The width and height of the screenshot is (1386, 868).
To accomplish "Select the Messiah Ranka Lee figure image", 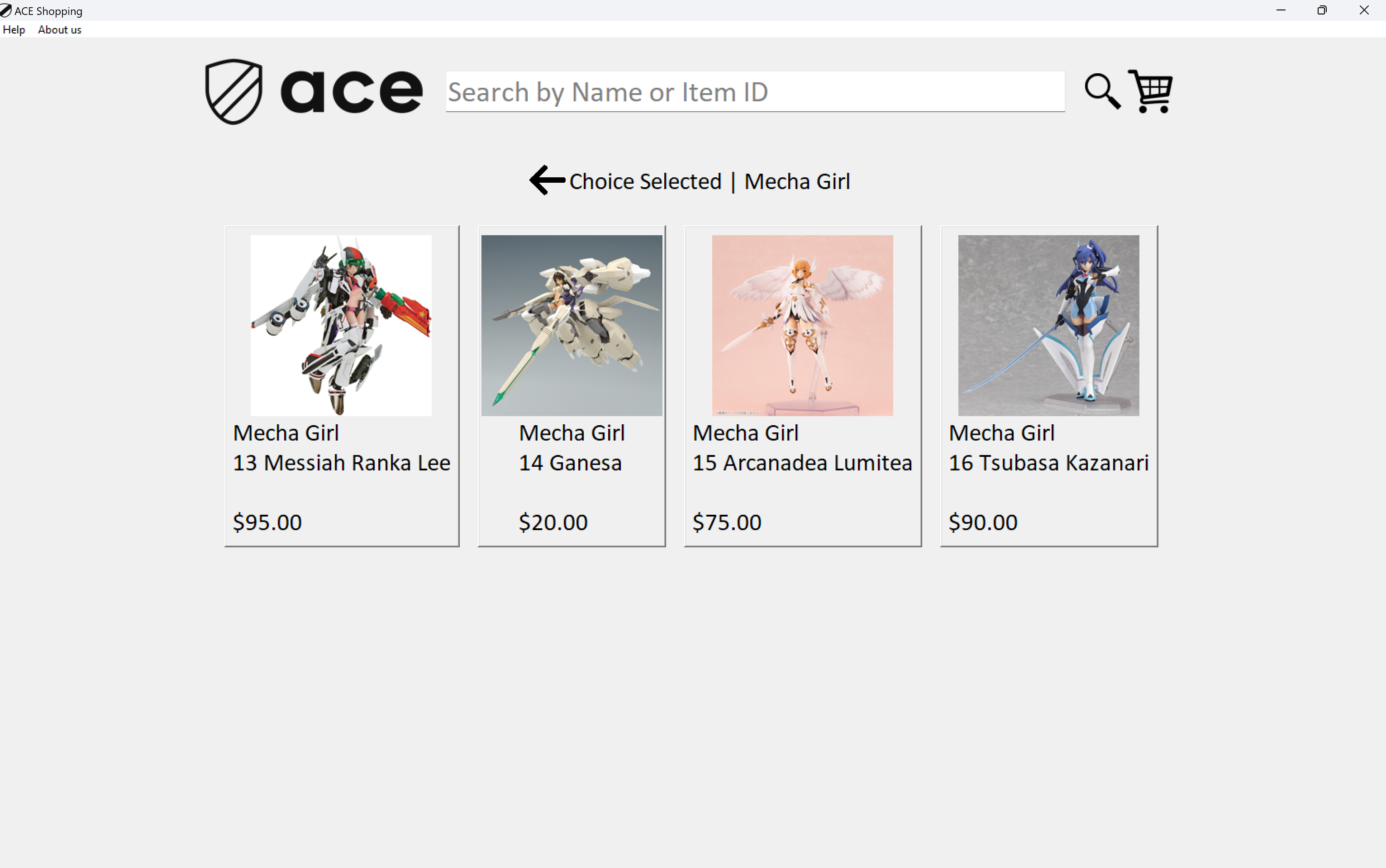I will 341,326.
